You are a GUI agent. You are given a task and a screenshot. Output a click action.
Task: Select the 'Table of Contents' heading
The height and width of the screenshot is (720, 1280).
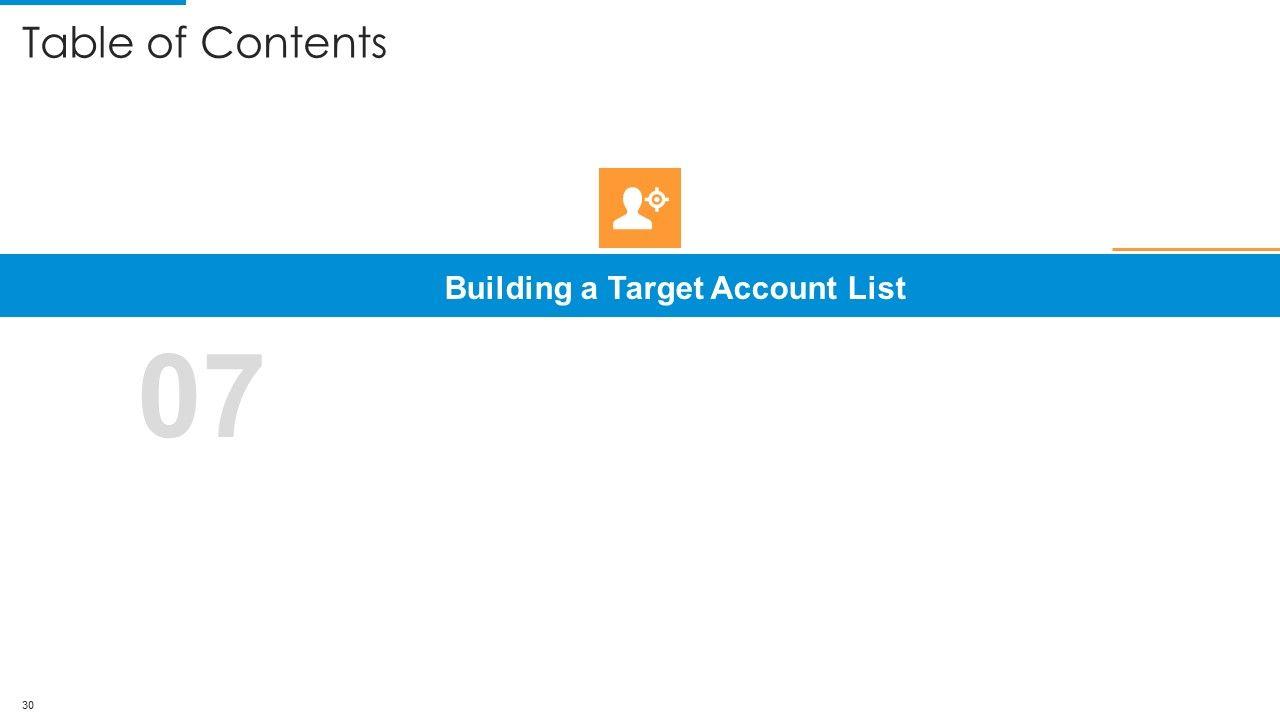coord(204,43)
